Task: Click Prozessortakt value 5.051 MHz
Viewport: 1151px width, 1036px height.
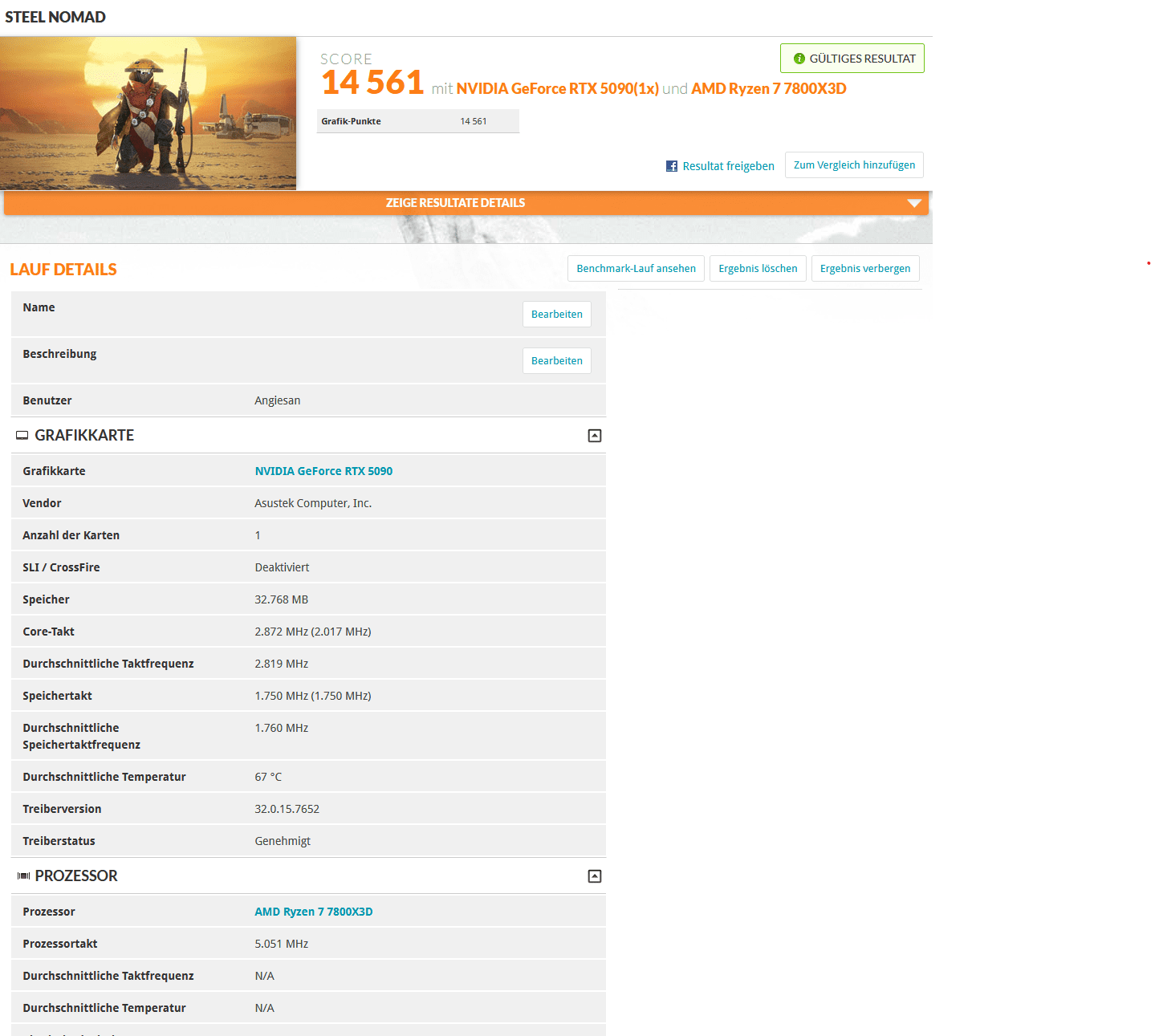Action: point(282,944)
